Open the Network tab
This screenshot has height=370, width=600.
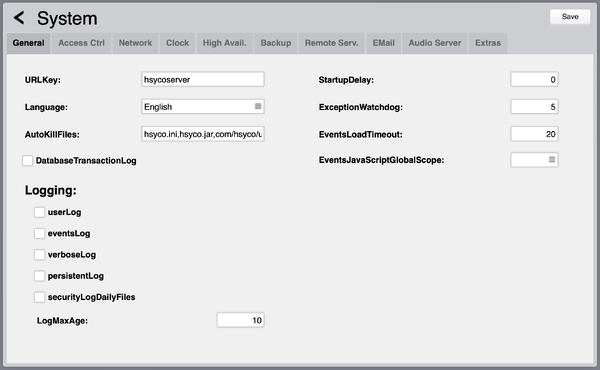pos(135,43)
